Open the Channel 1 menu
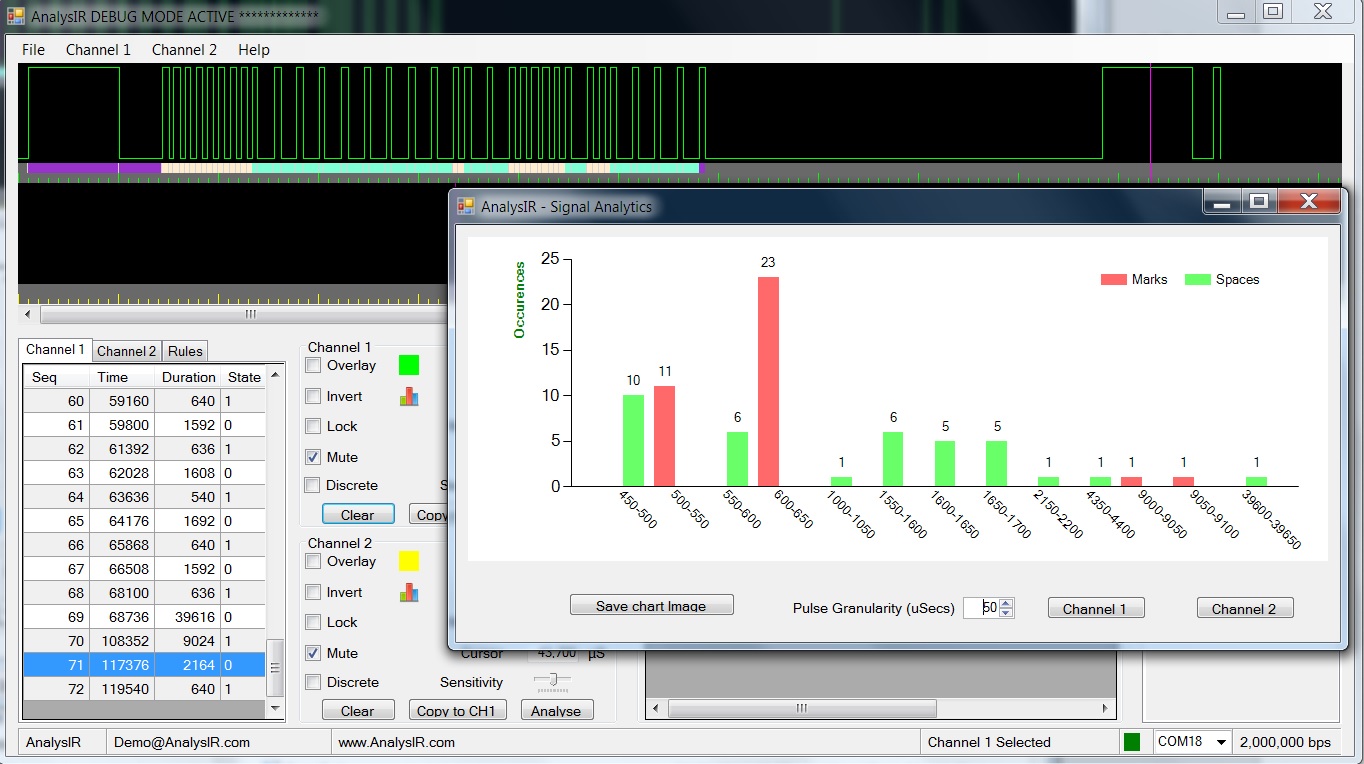This screenshot has height=764, width=1364. pos(98,50)
